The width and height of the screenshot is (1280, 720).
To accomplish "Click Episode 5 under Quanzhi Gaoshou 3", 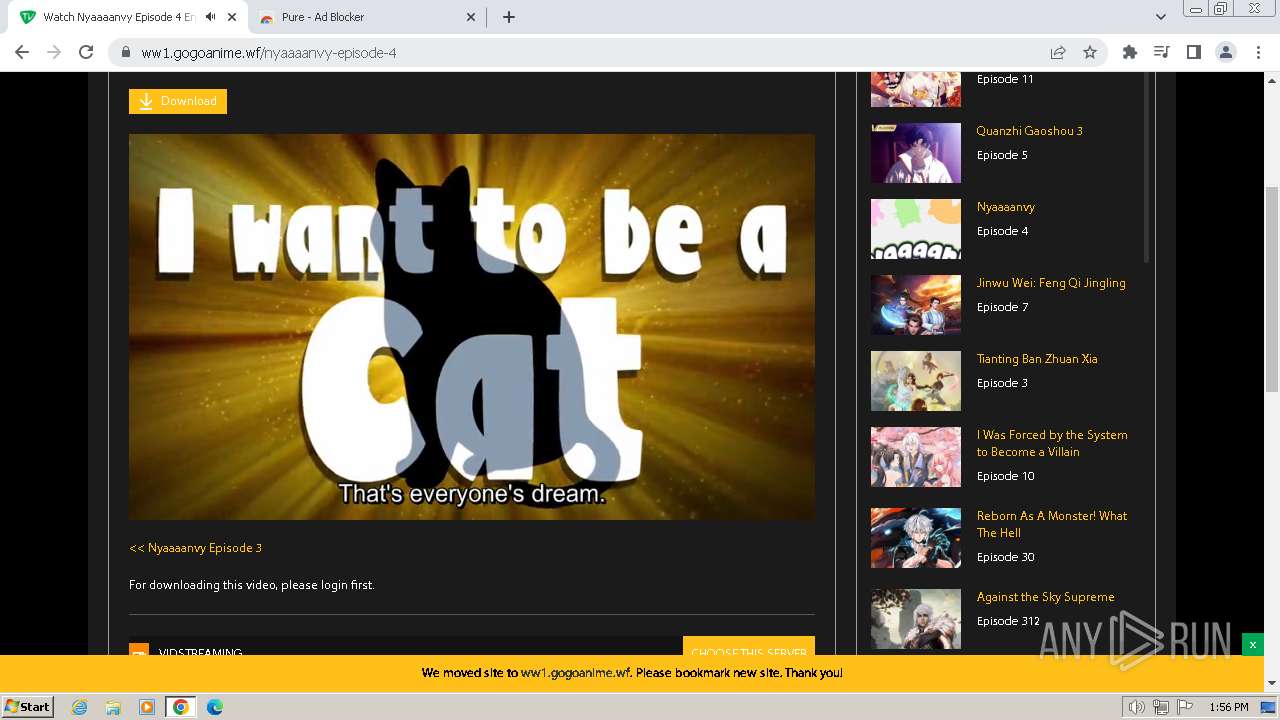I will tap(1002, 155).
